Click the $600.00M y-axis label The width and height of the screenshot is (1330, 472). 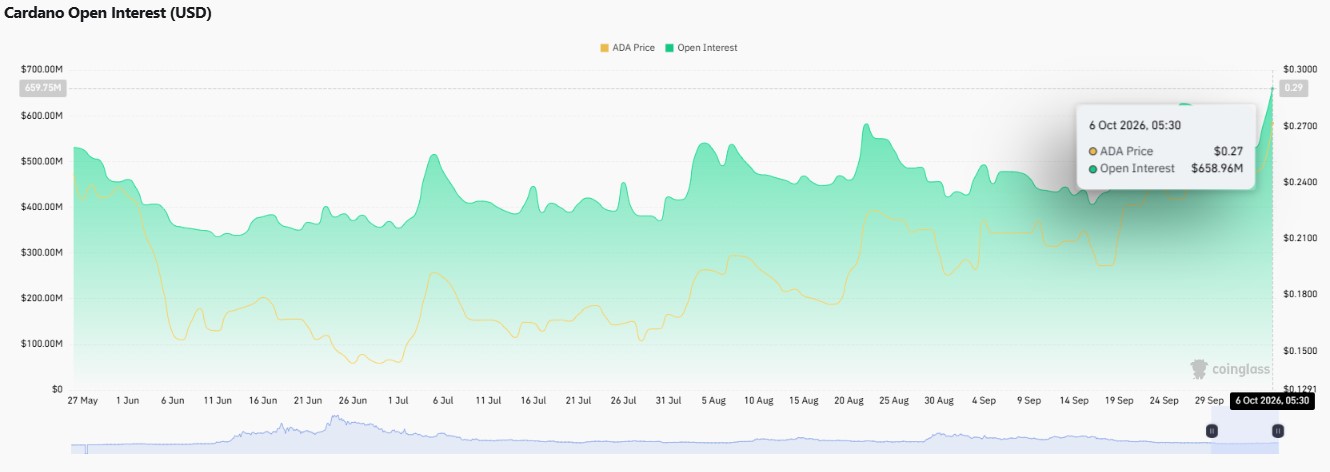[42, 116]
